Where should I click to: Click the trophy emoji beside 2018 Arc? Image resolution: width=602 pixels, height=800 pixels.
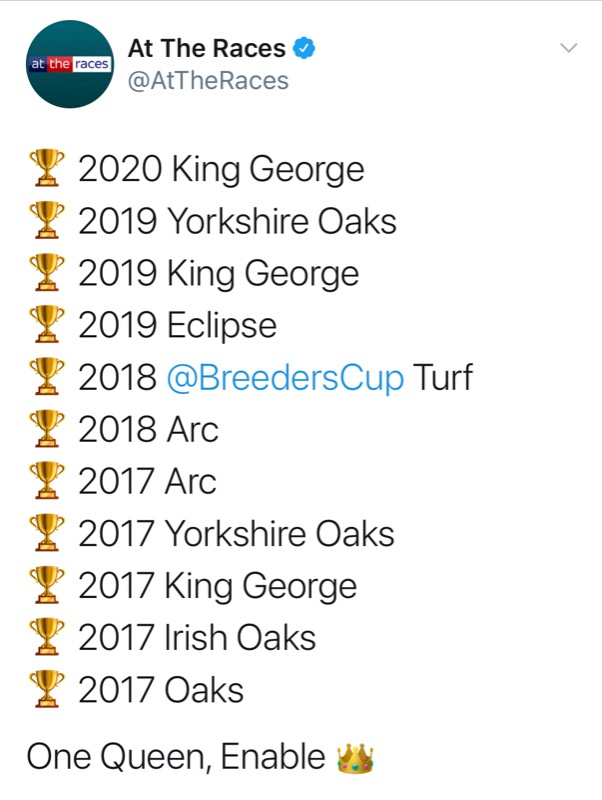[x=46, y=430]
